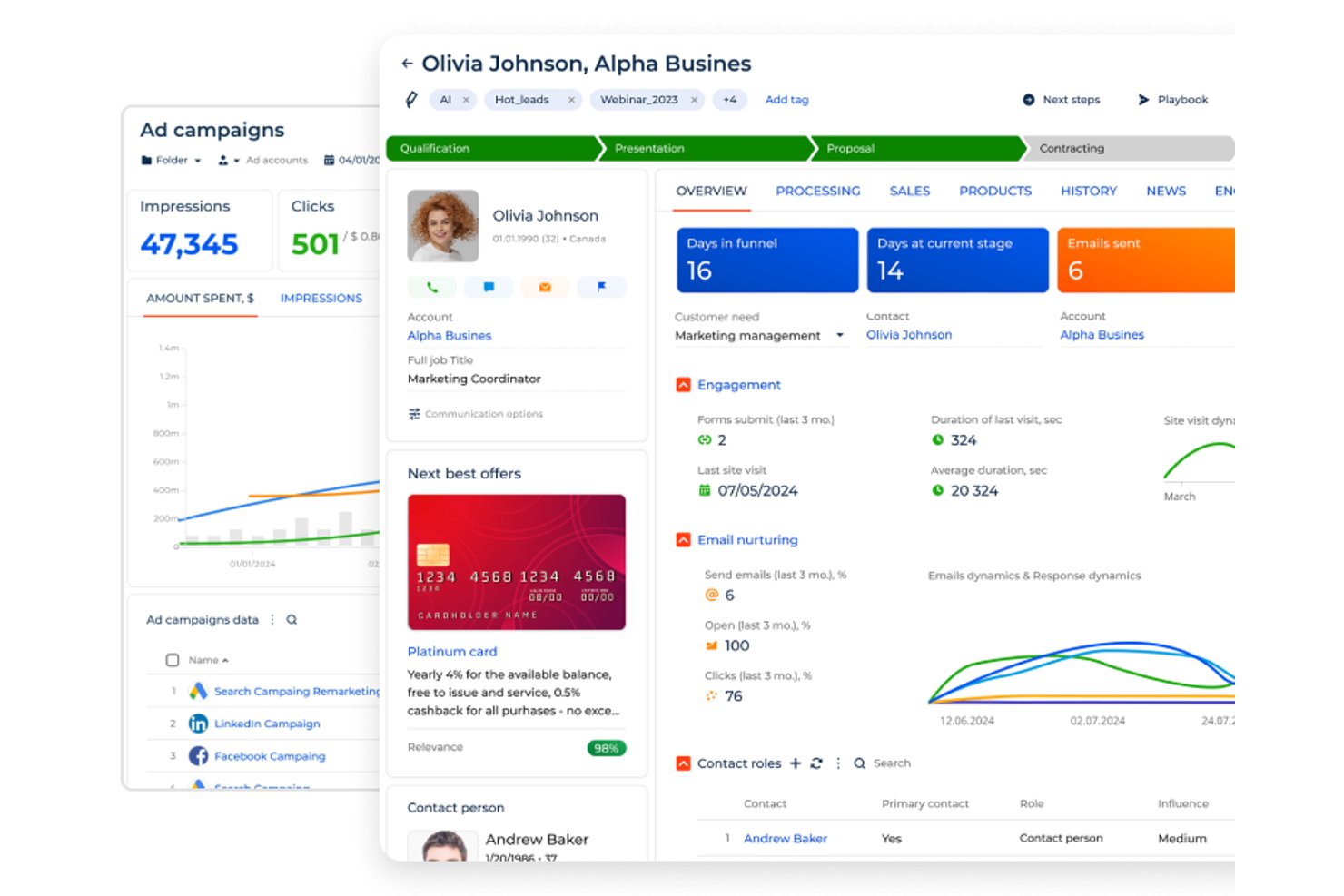Add a new contact role

[x=796, y=763]
